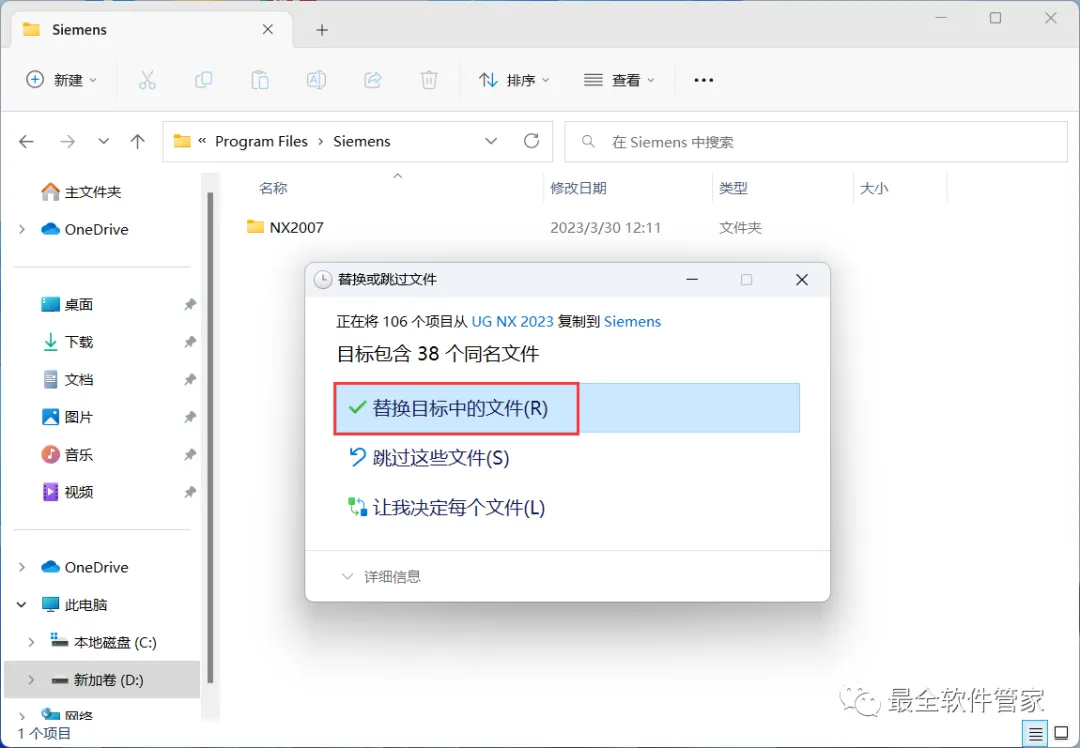
Task: Open 音乐 music in sidebar
Action: [x=68, y=455]
